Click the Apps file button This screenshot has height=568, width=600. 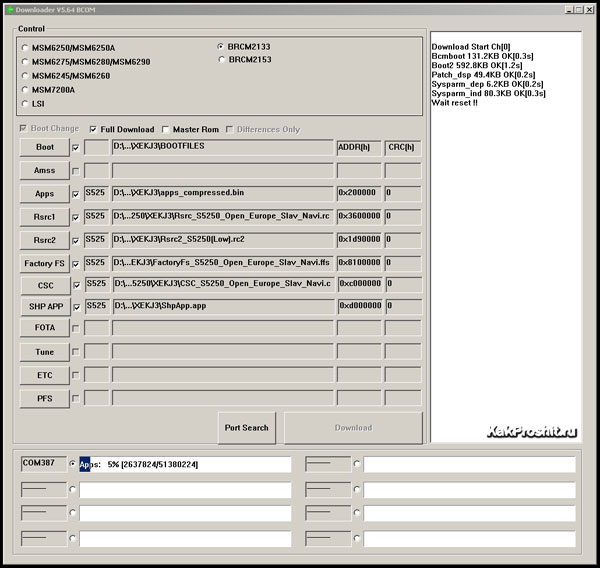pos(44,194)
